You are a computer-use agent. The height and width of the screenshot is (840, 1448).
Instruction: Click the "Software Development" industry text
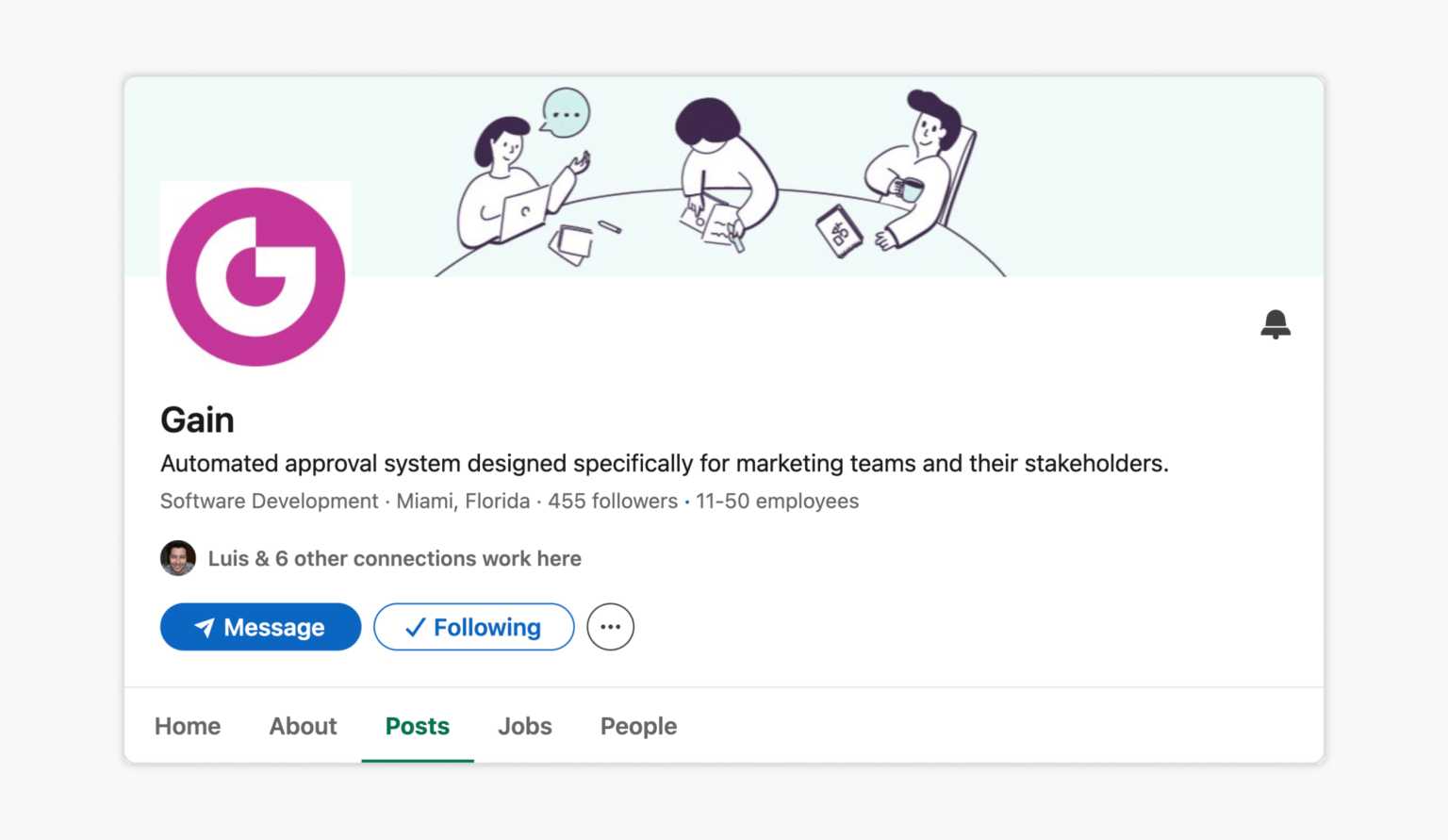tap(269, 502)
